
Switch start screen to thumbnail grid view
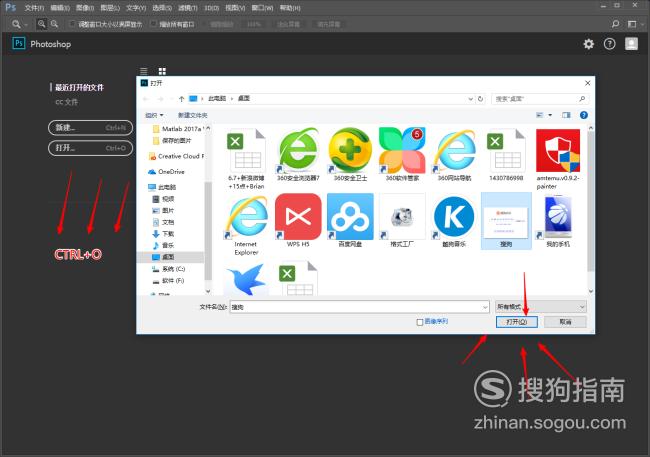coord(162,71)
